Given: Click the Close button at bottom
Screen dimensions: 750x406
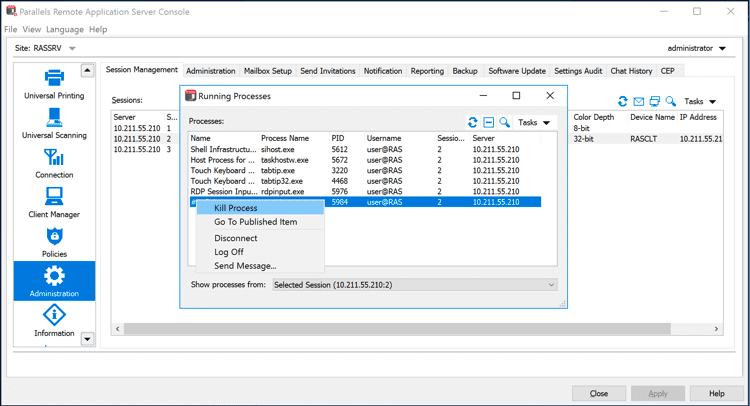Looking at the screenshot, I should click(599, 394).
